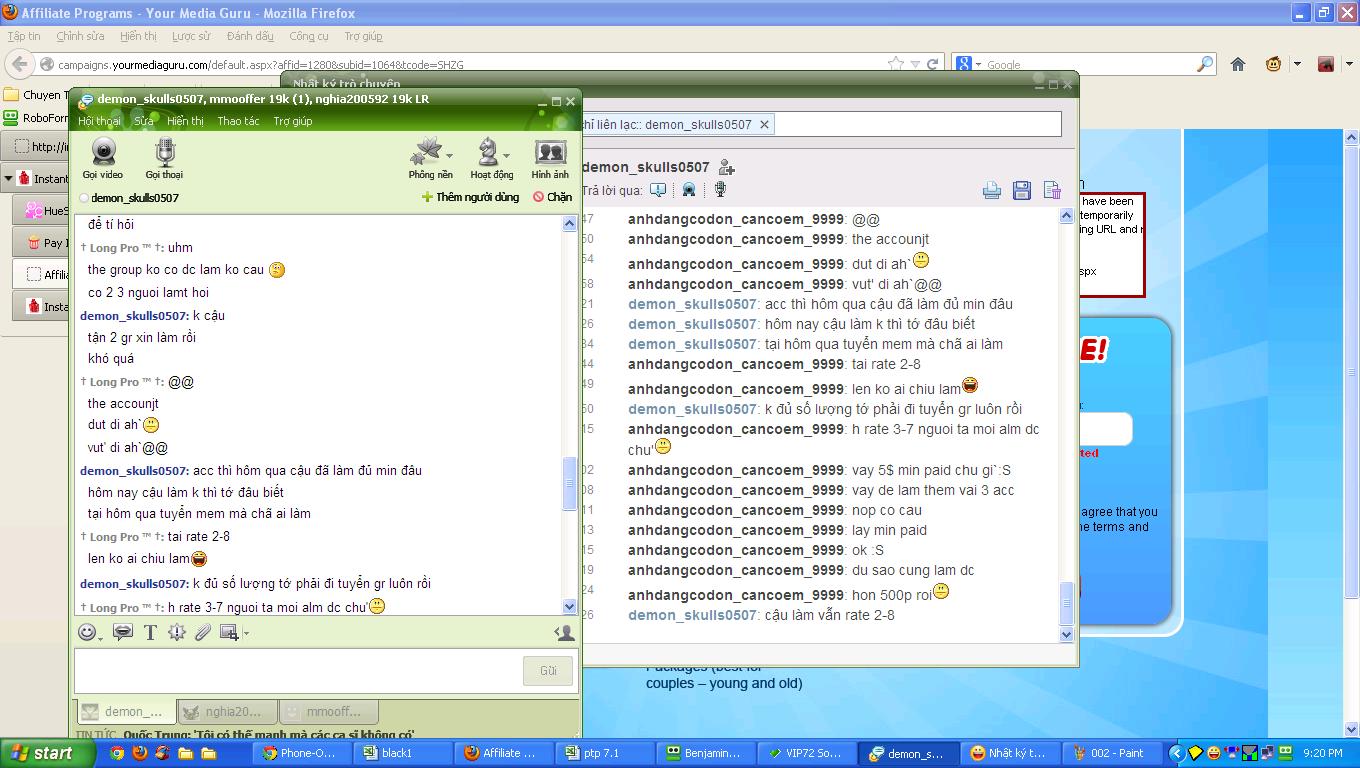Open the Sửa menu in chat window
Image resolution: width=1360 pixels, height=768 pixels.
coord(144,121)
